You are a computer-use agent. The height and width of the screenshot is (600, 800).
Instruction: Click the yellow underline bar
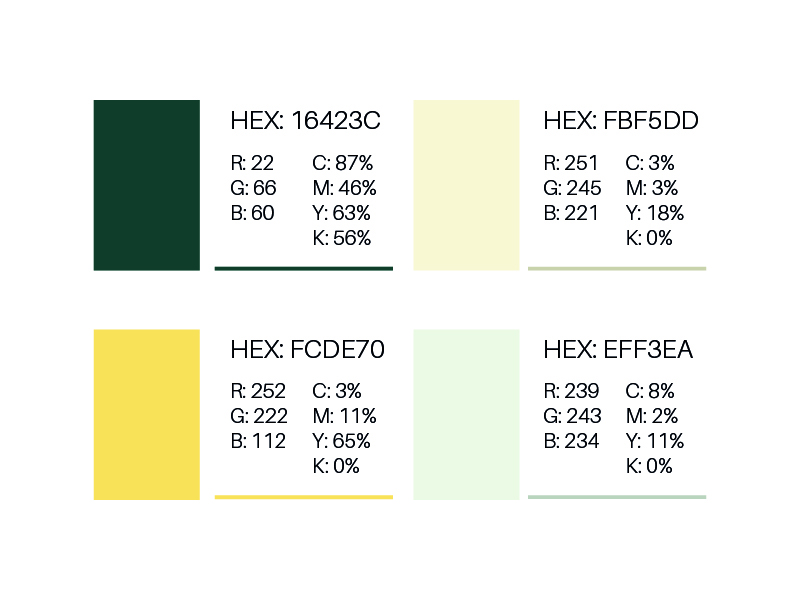pos(304,497)
